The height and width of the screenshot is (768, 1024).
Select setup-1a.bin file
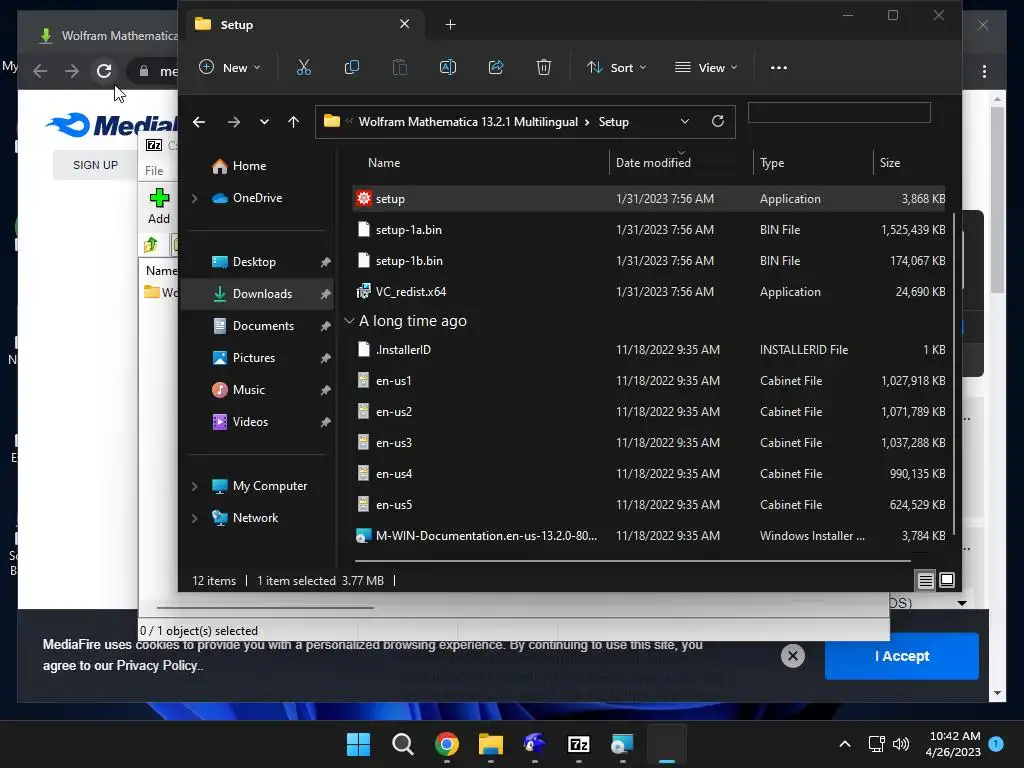[x=650, y=230]
